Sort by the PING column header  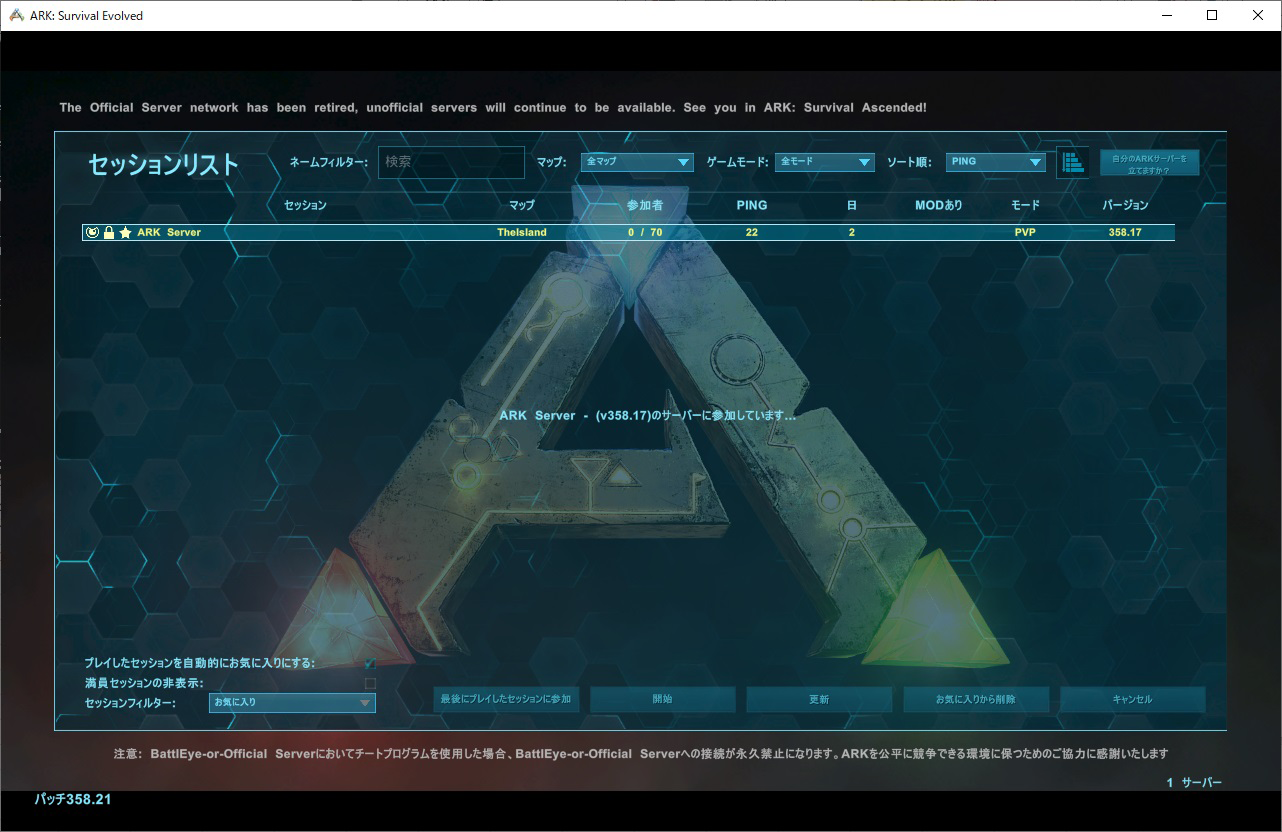point(751,205)
